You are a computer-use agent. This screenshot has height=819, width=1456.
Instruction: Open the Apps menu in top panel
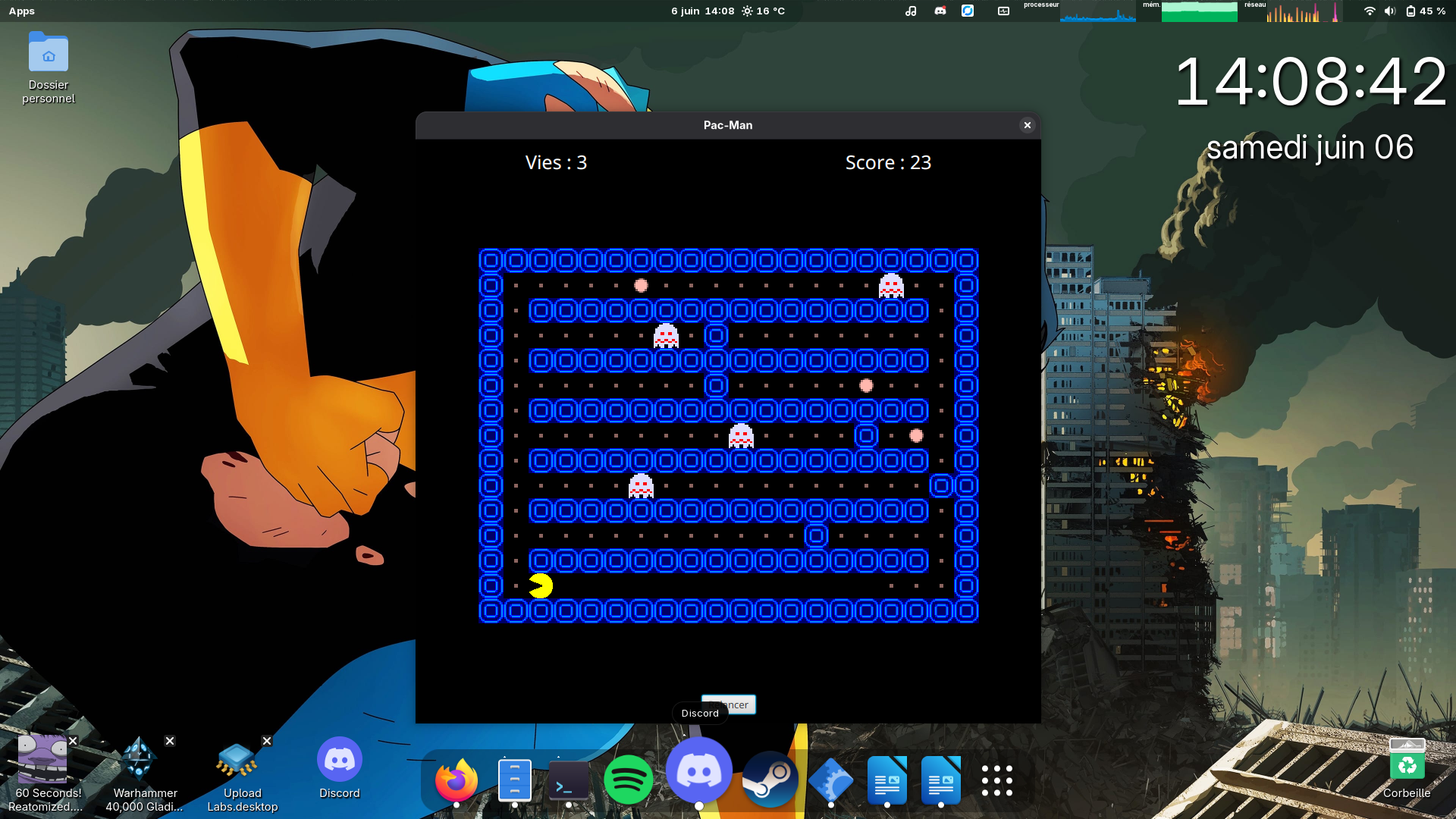(22, 11)
